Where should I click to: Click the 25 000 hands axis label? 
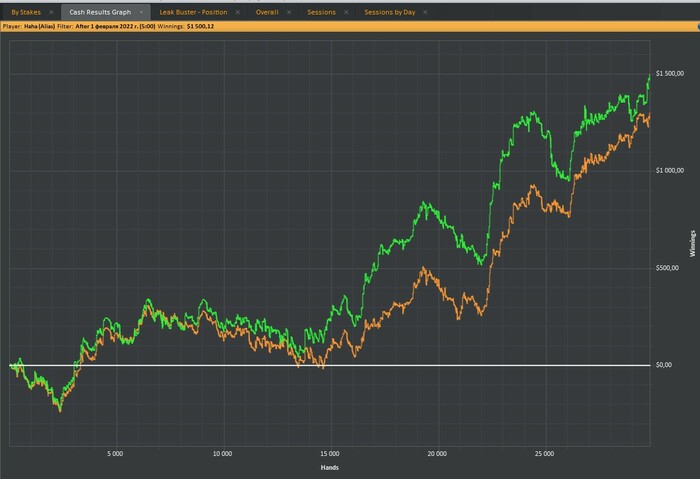(x=544, y=454)
